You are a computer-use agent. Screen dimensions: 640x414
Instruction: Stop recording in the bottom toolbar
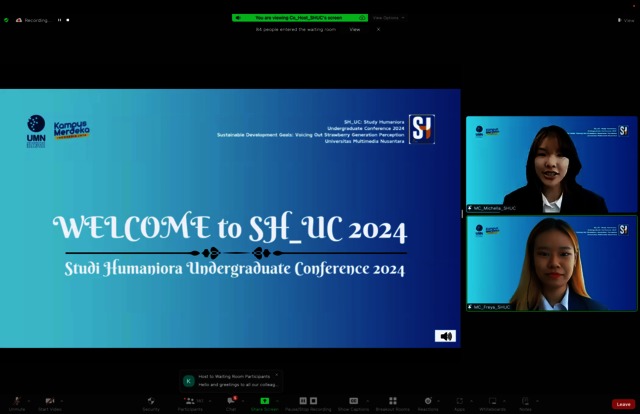[x=313, y=401]
